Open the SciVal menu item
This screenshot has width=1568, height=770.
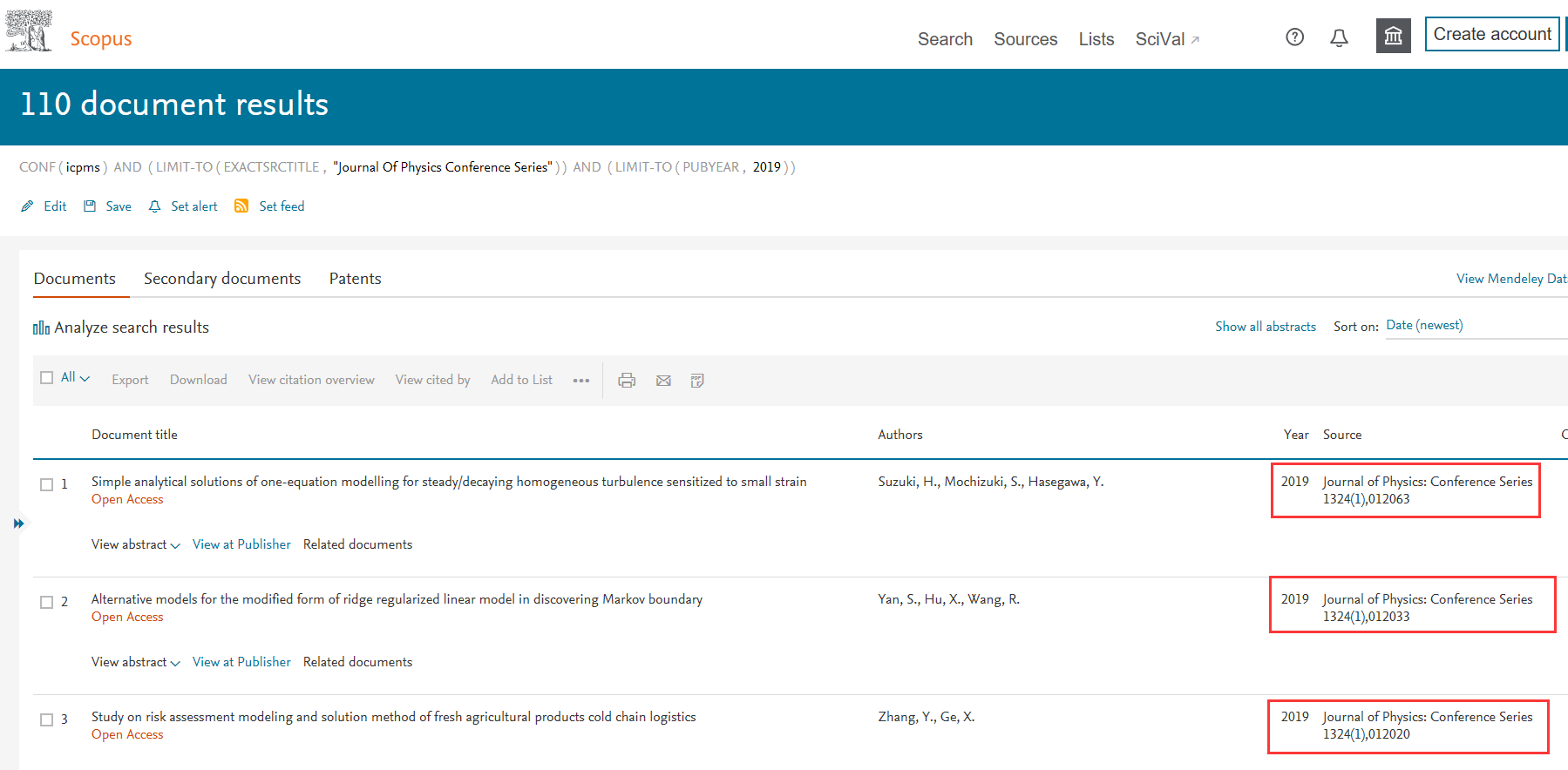1160,39
